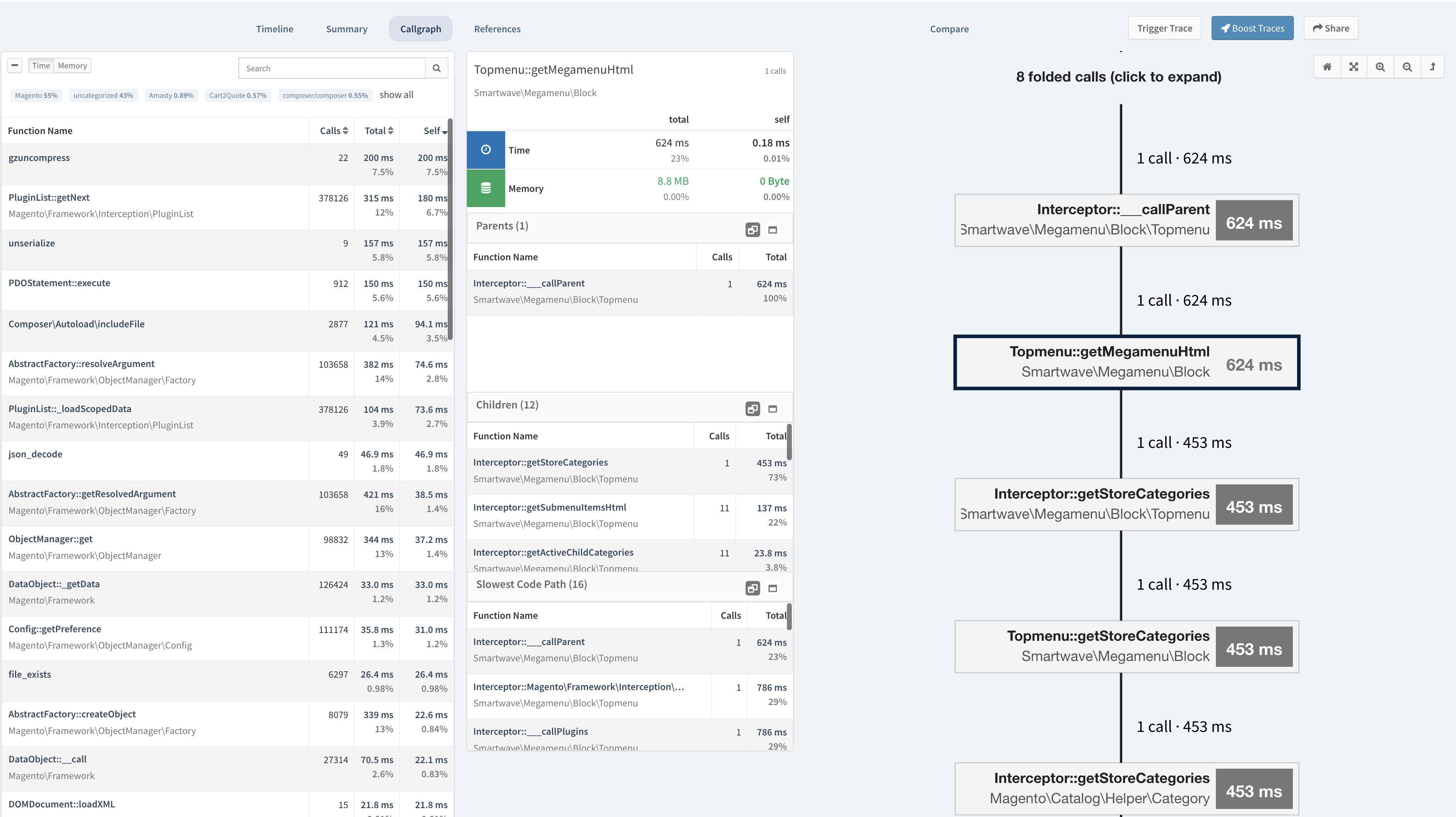Click the minimize icon in Parents panel
Screen dimensions: 1456x817
coord(773,230)
